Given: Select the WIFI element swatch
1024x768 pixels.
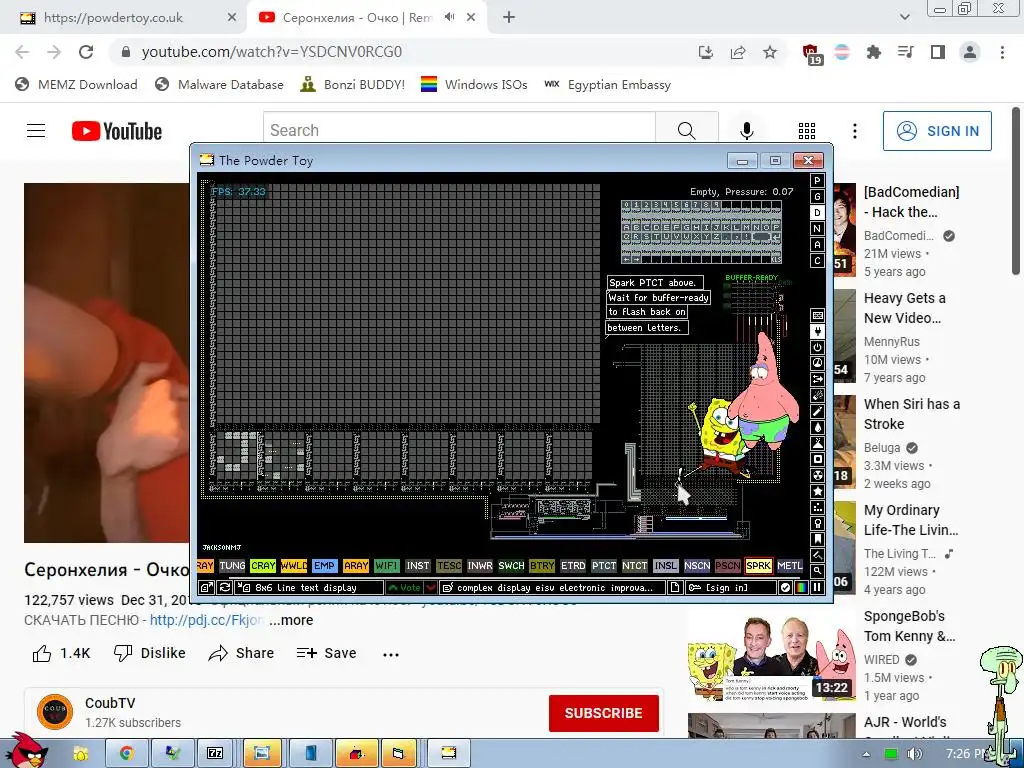Looking at the screenshot, I should pyautogui.click(x=386, y=566).
